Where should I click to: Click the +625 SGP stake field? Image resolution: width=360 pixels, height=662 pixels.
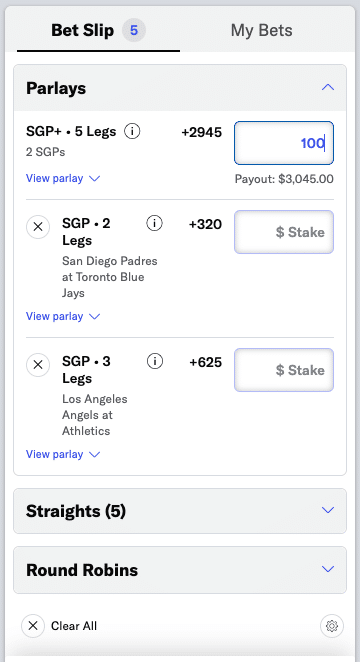(x=284, y=370)
